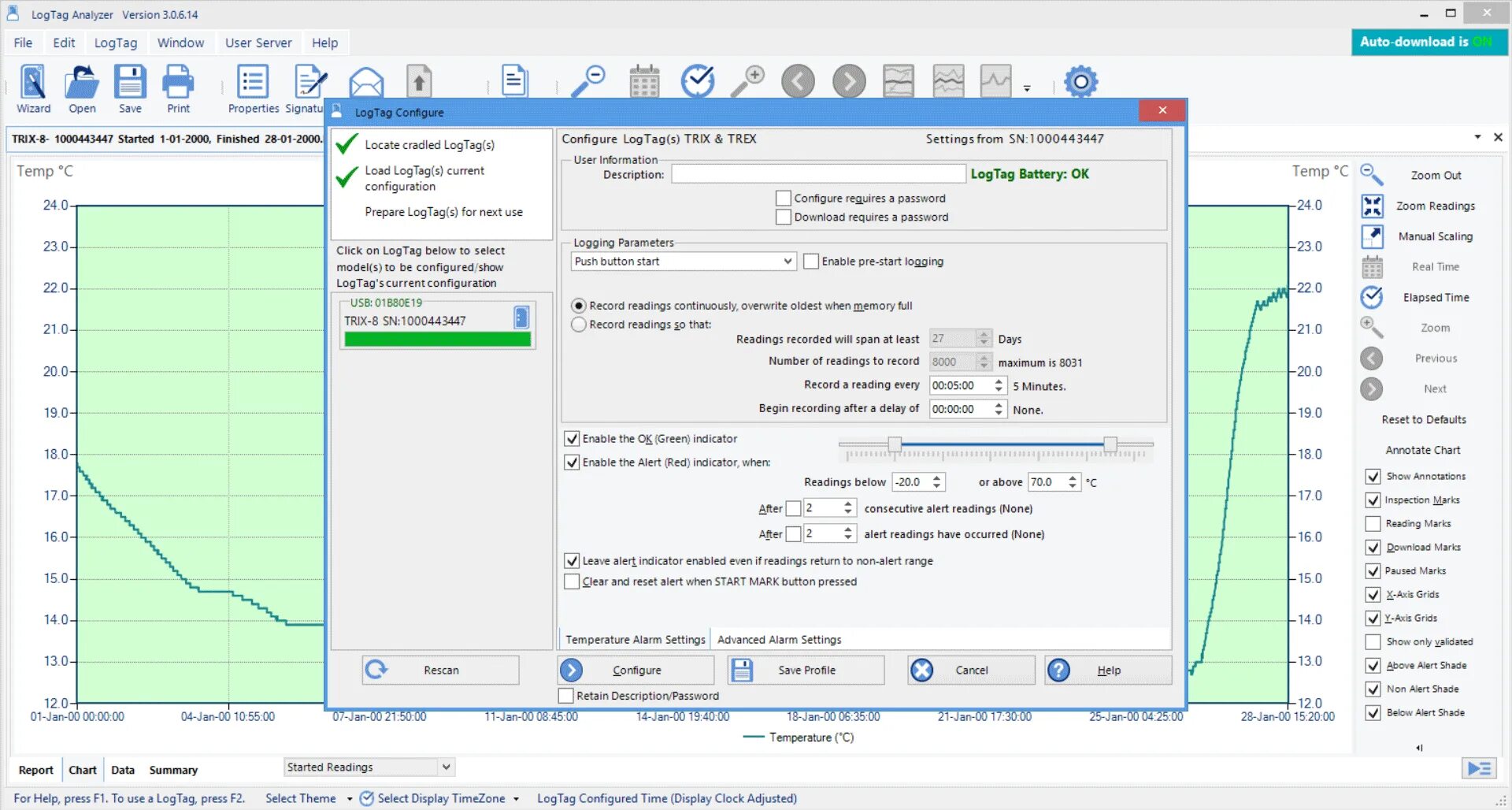The width and height of the screenshot is (1512, 810).
Task: Click Begin recording delay stepper
Action: pos(999,409)
